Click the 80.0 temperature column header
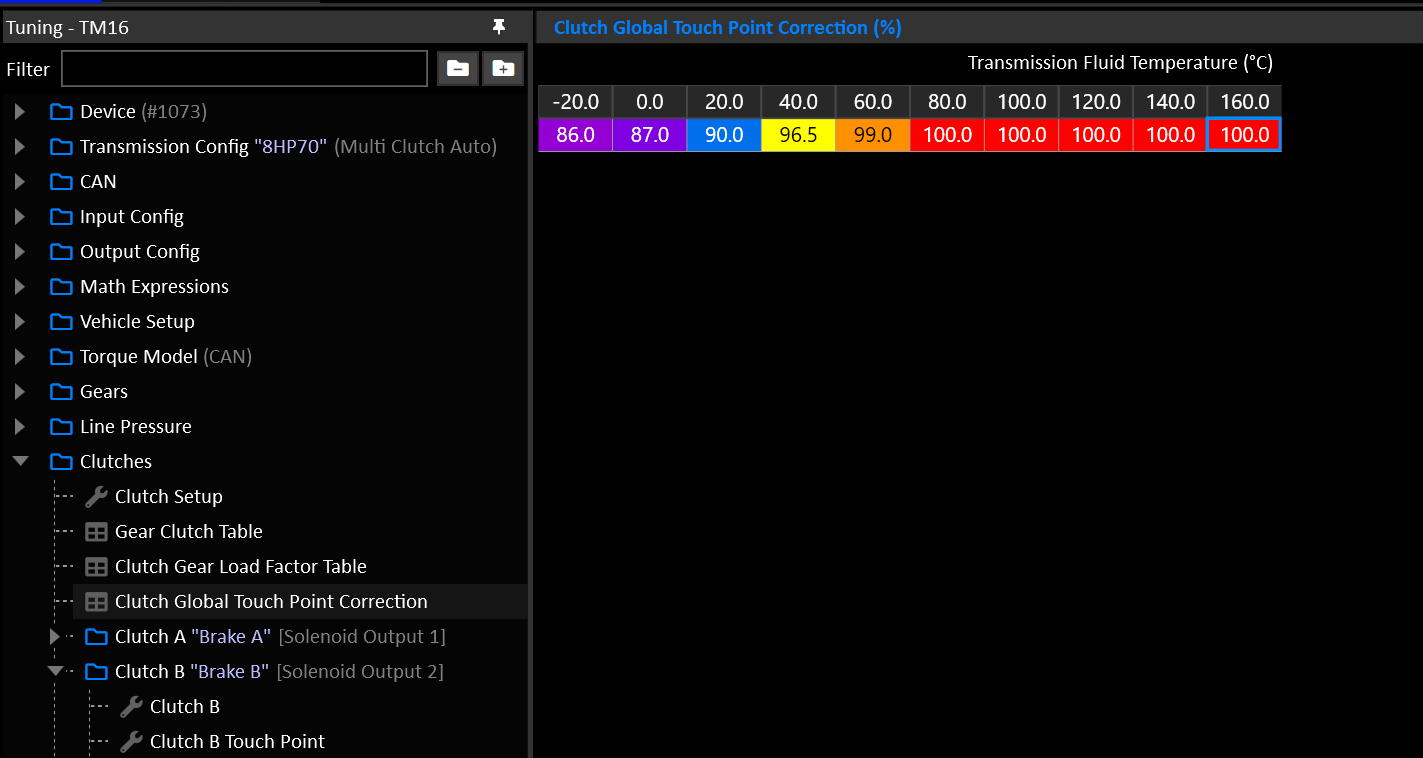The width and height of the screenshot is (1423, 758). click(x=947, y=102)
